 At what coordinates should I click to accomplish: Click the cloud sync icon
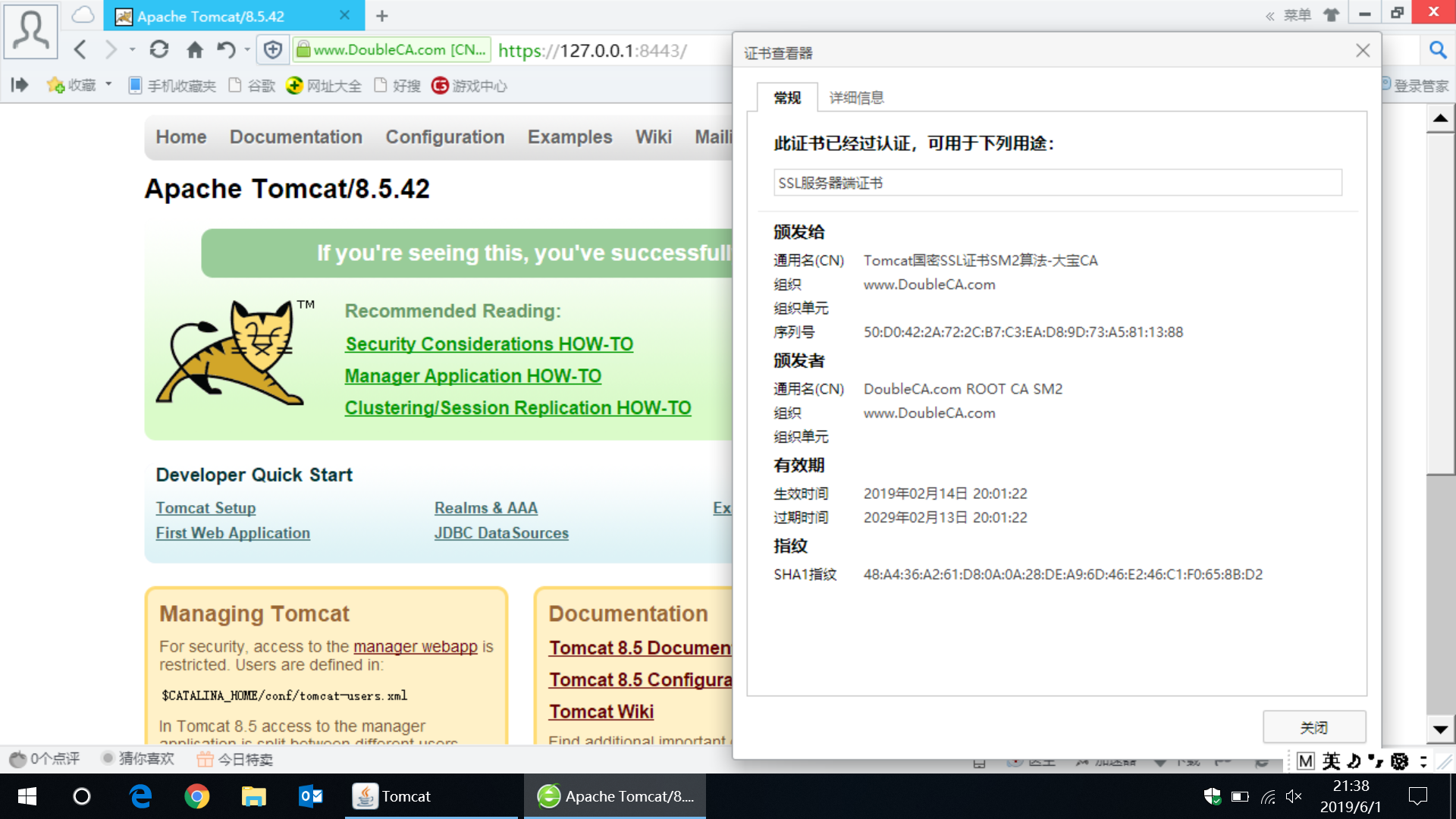(x=83, y=15)
